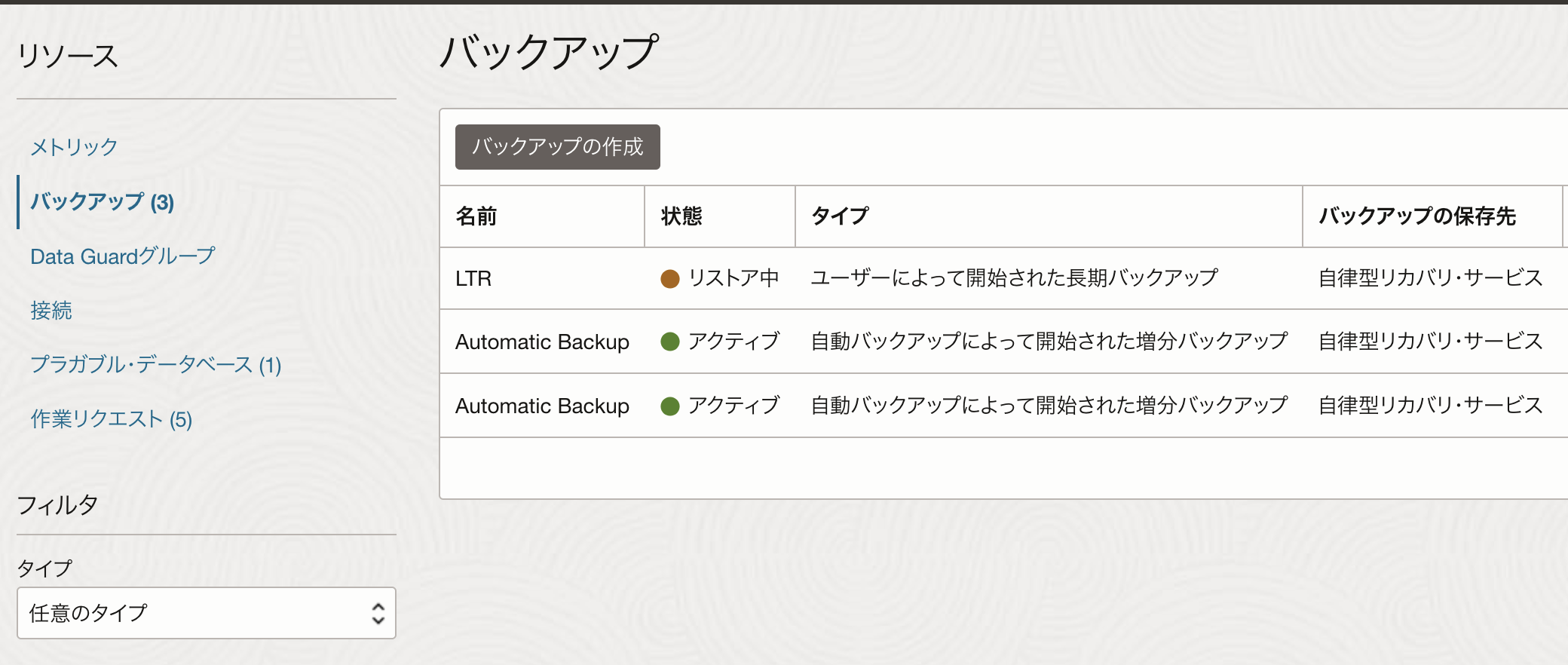Viewport: 1568px width, 665px height.
Task: Select the LTR backup row name
Action: [x=473, y=279]
